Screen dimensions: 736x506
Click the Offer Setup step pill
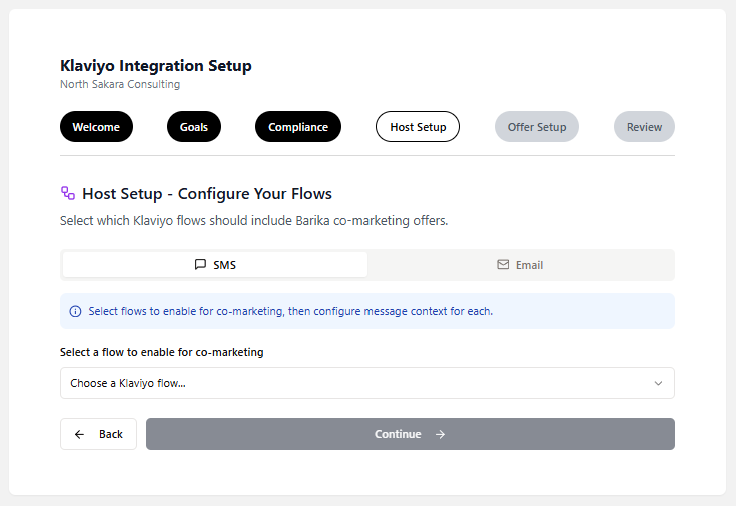537,127
